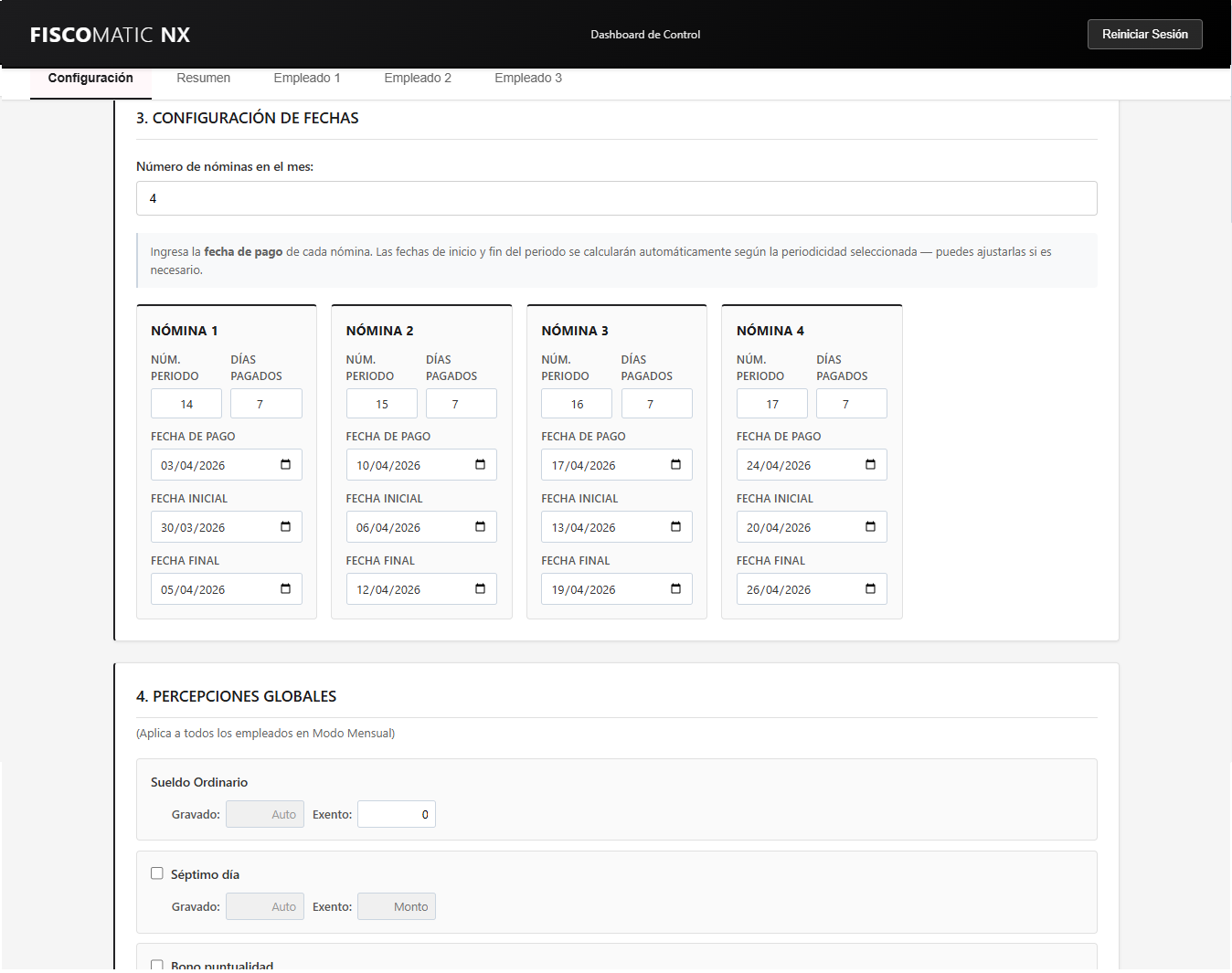Open calendar picker for Nómina 1 Fecha de Pago
The image size is (1232, 973).
point(285,464)
